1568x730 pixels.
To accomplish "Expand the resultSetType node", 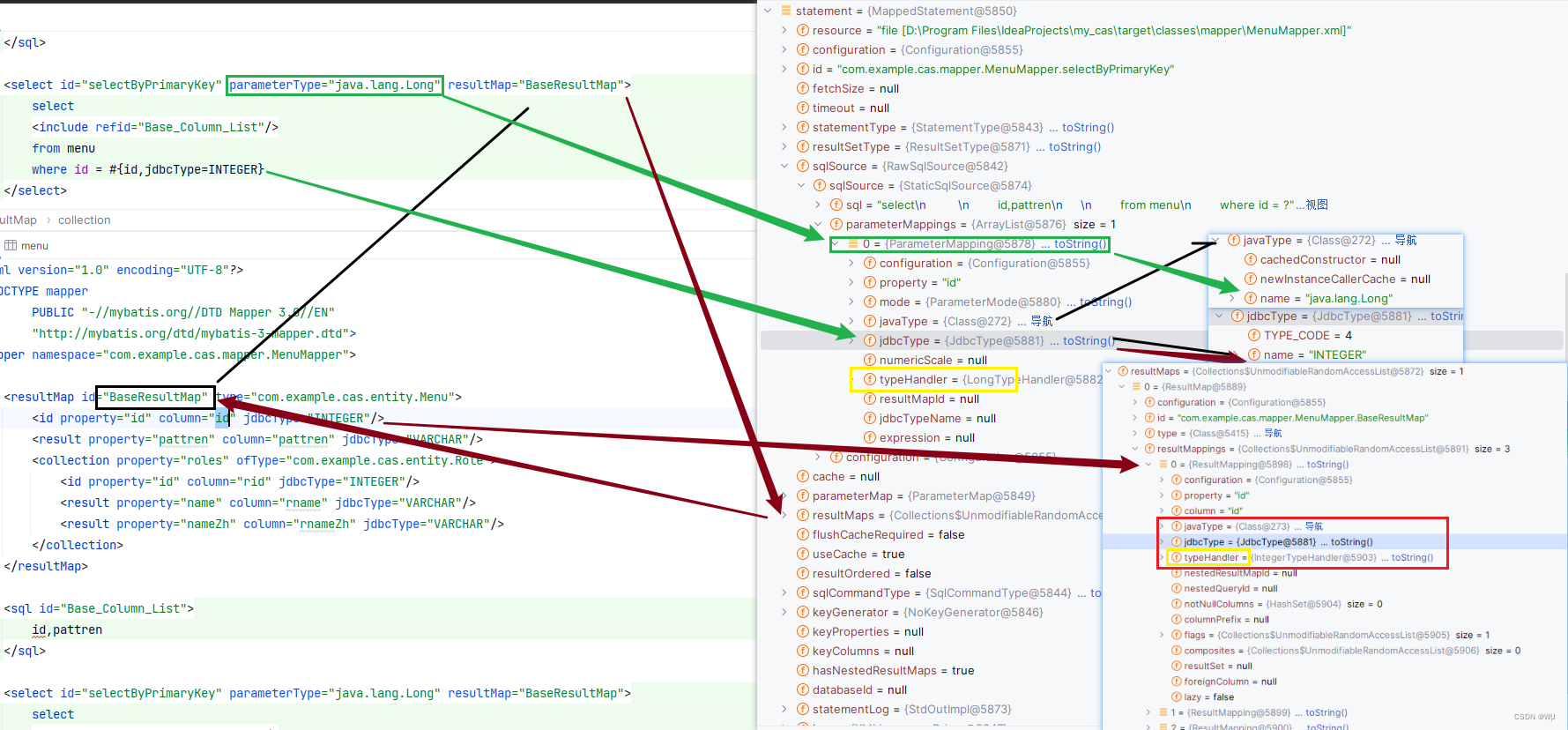I will (x=784, y=146).
